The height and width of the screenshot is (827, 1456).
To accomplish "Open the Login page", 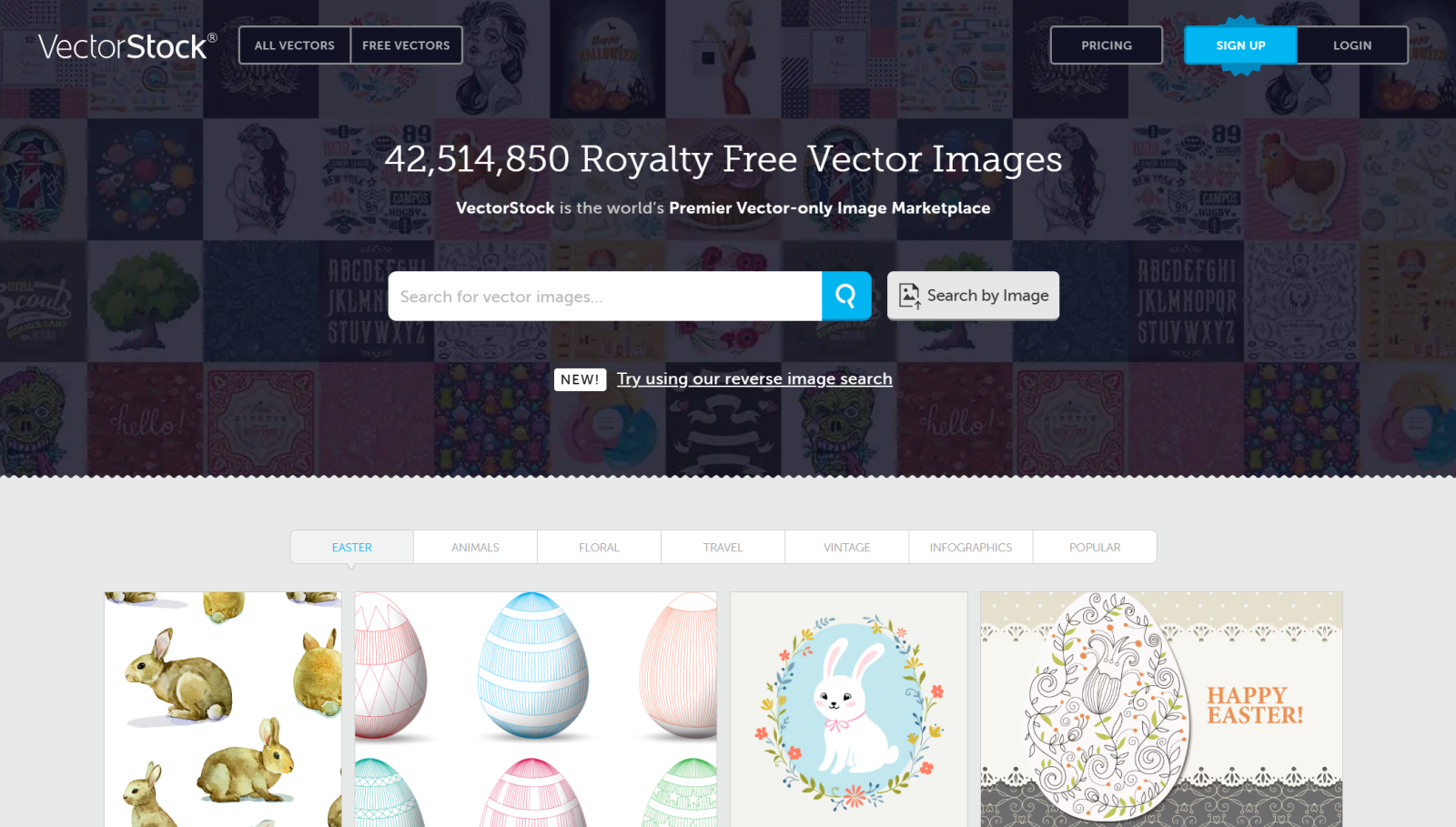I will (x=1352, y=45).
